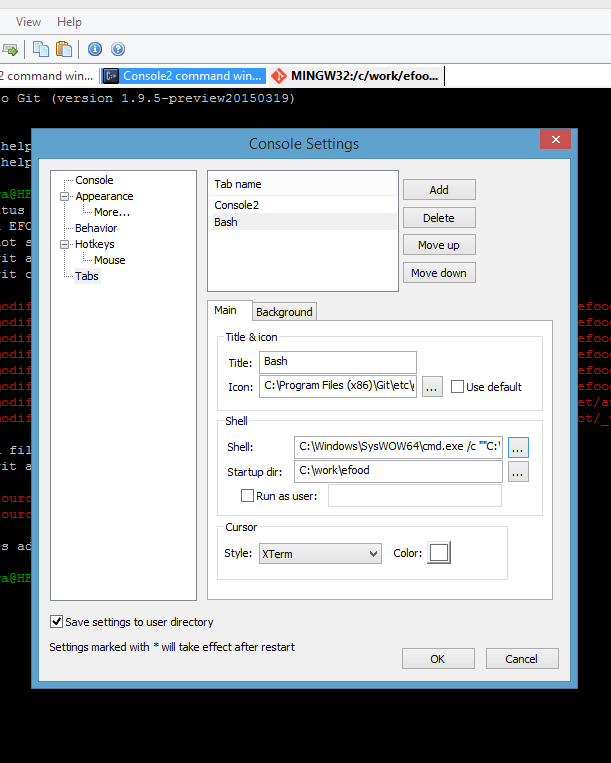Open the cursor Style dropdown

pos(320,554)
